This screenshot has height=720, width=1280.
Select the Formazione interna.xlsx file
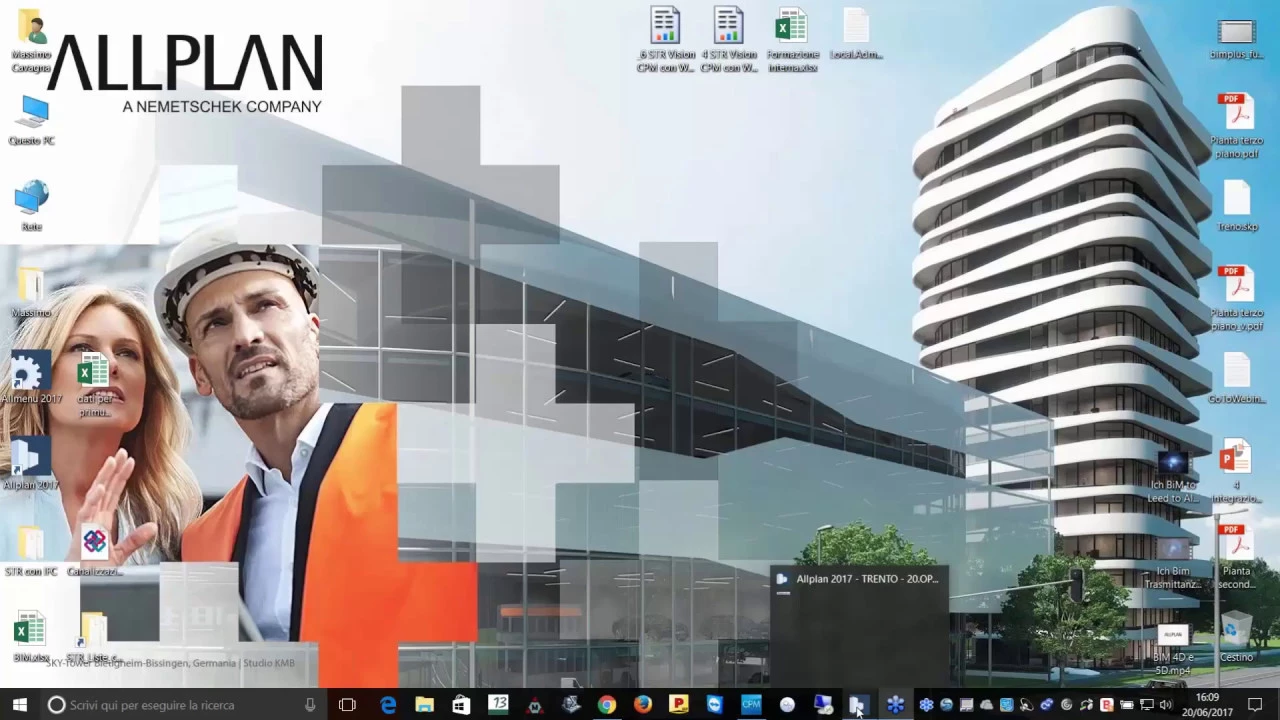coord(792,40)
